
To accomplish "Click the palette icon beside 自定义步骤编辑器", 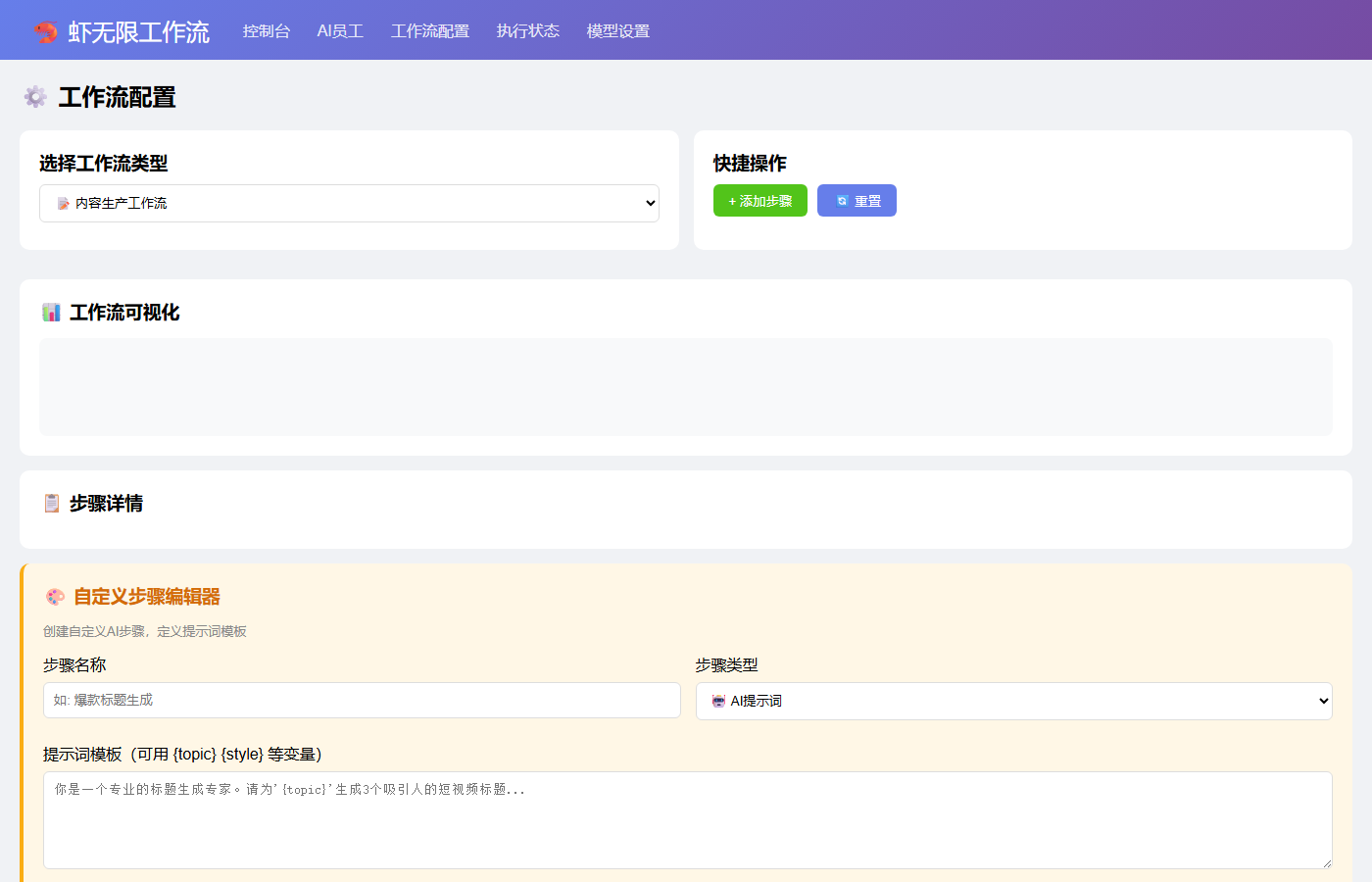I will click(55, 597).
